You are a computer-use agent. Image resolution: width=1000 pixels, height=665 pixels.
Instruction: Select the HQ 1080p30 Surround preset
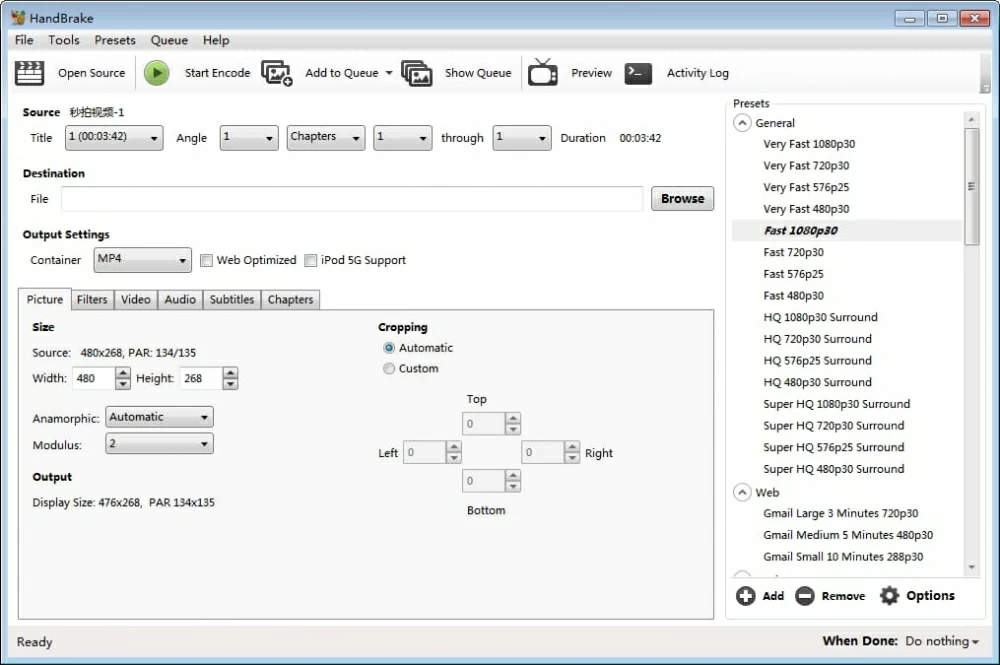[x=820, y=318]
